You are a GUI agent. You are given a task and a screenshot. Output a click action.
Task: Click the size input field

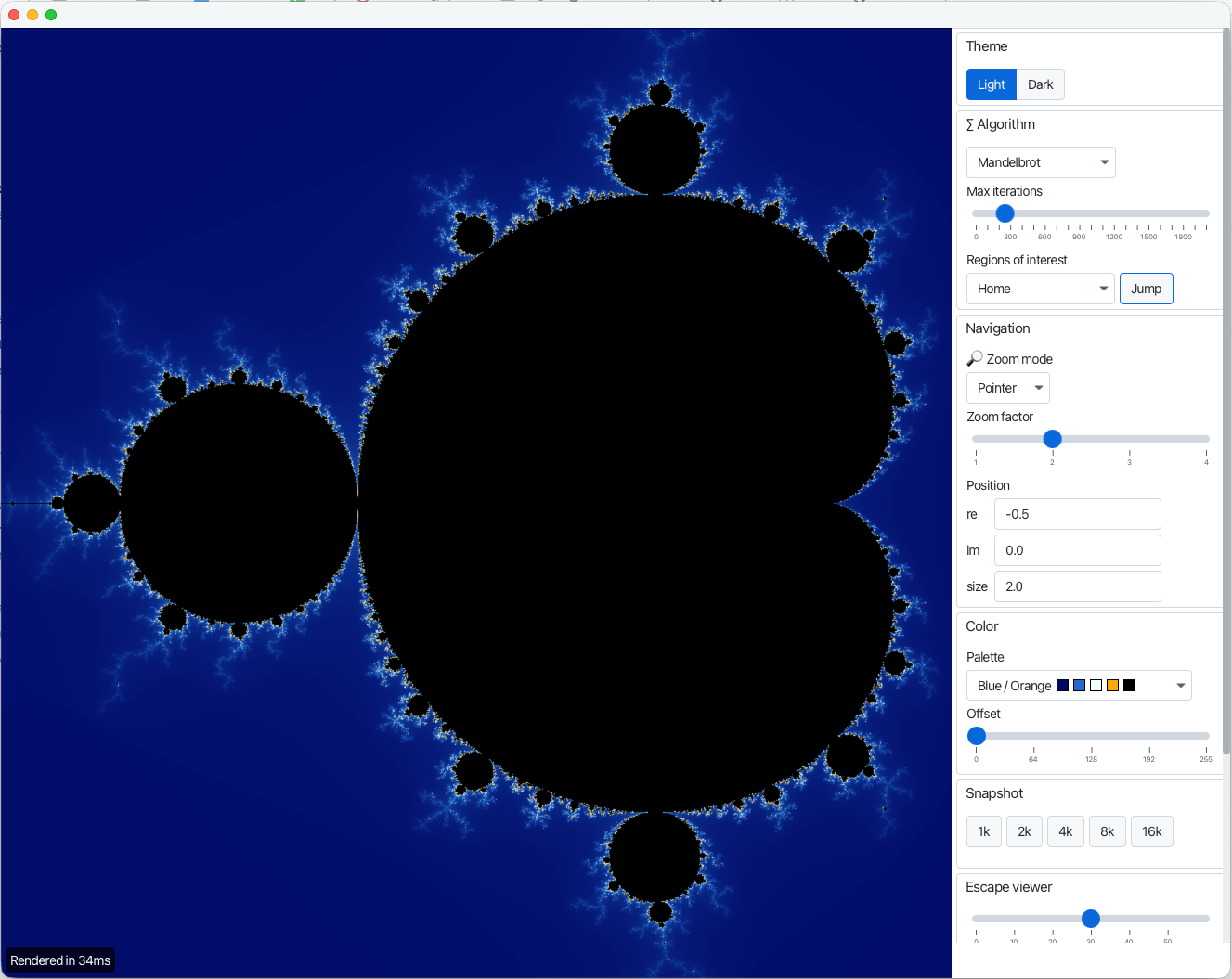click(x=1077, y=586)
